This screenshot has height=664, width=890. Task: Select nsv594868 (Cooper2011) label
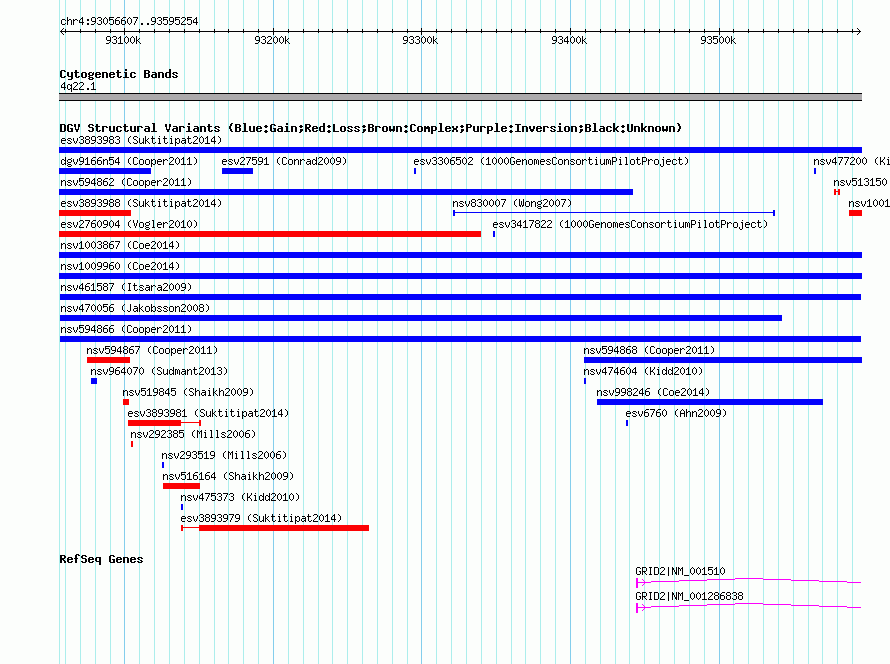tap(649, 350)
